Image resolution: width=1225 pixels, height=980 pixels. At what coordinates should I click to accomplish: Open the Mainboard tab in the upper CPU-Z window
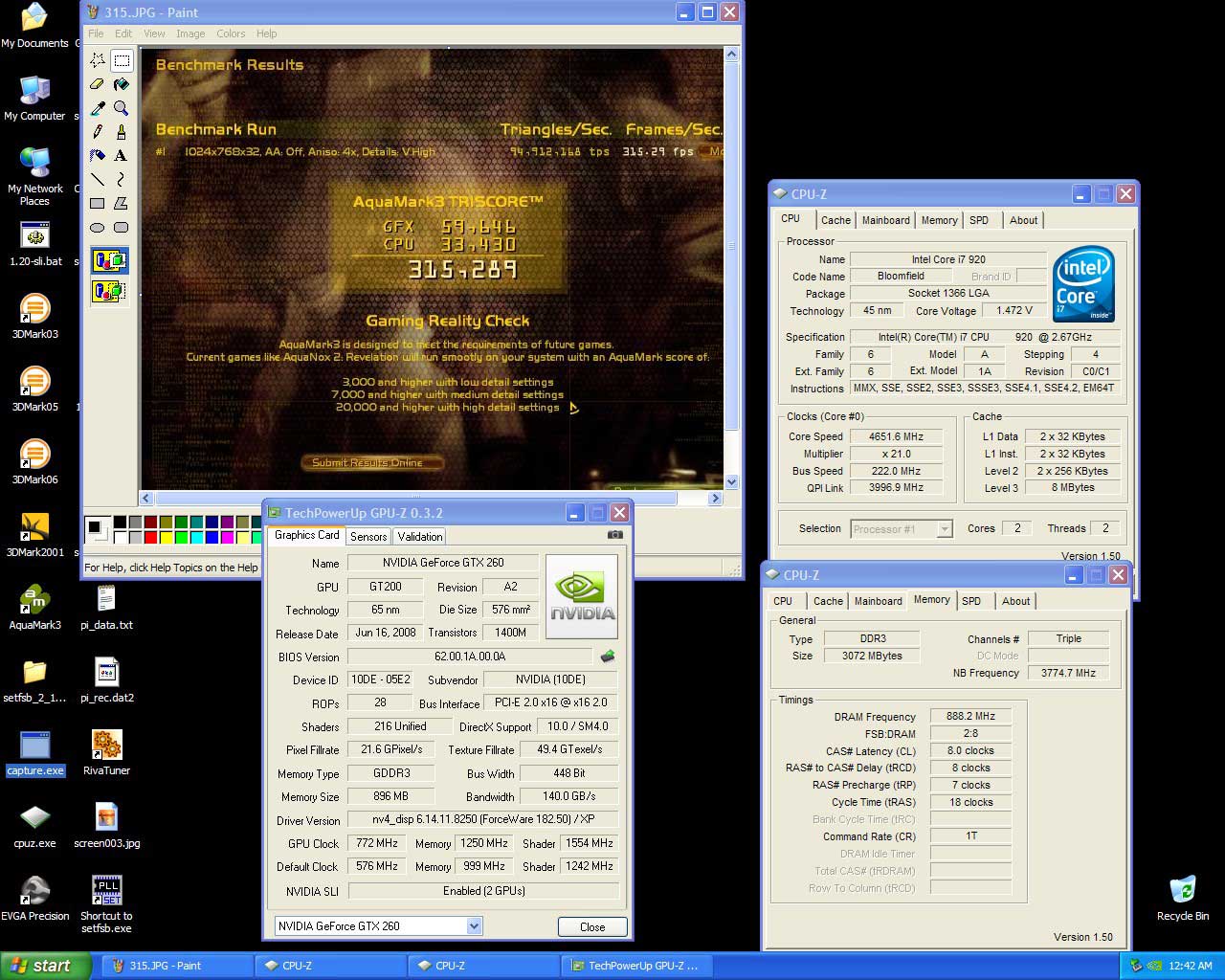click(x=886, y=220)
